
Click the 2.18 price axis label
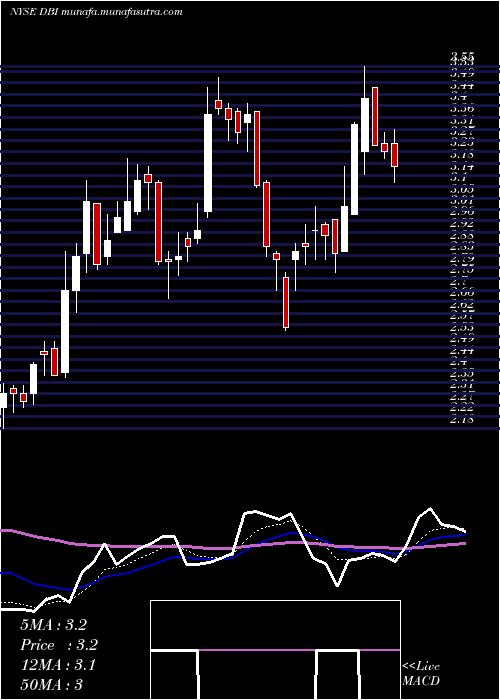point(462,419)
